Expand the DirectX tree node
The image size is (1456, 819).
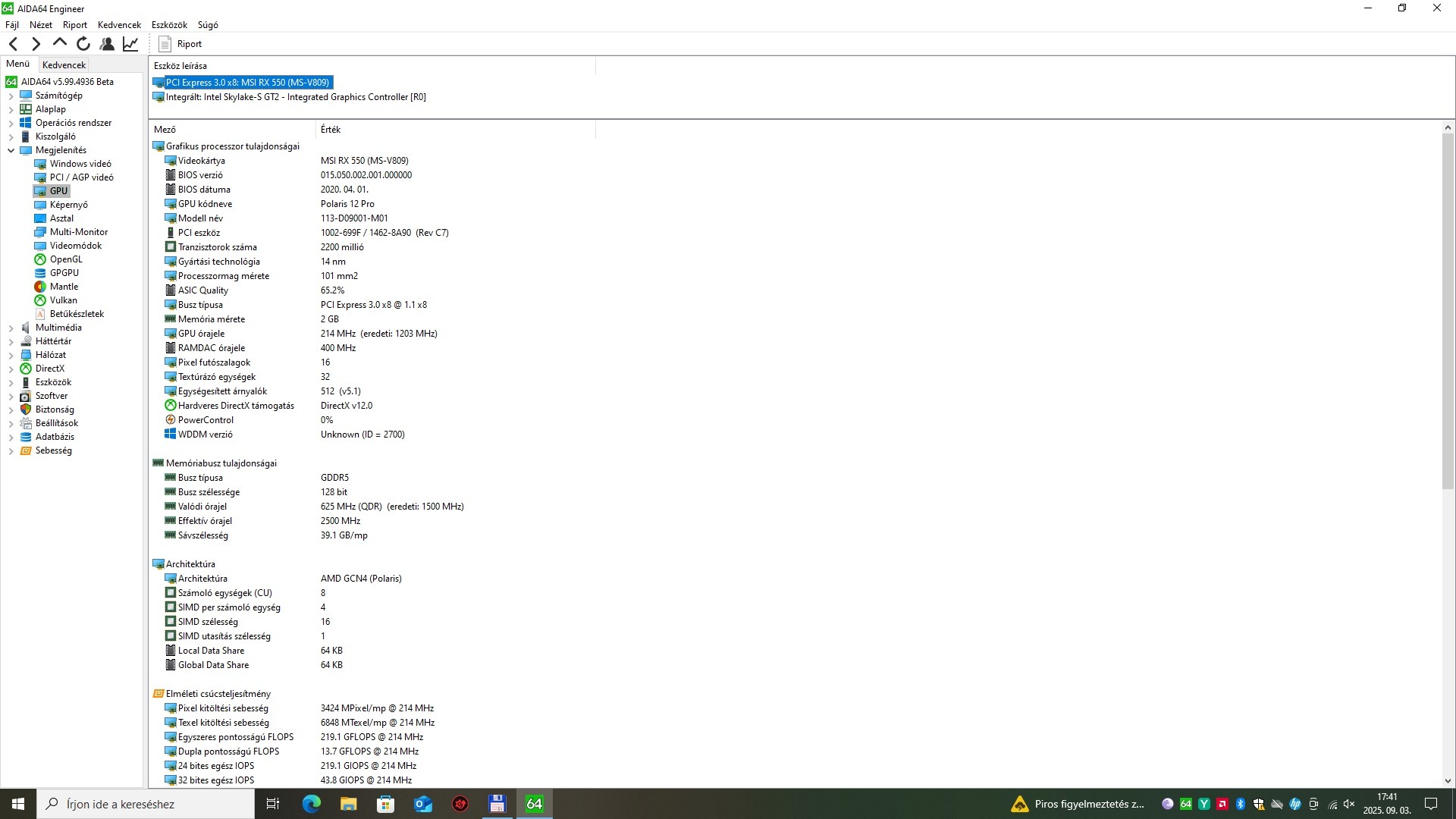tap(11, 369)
